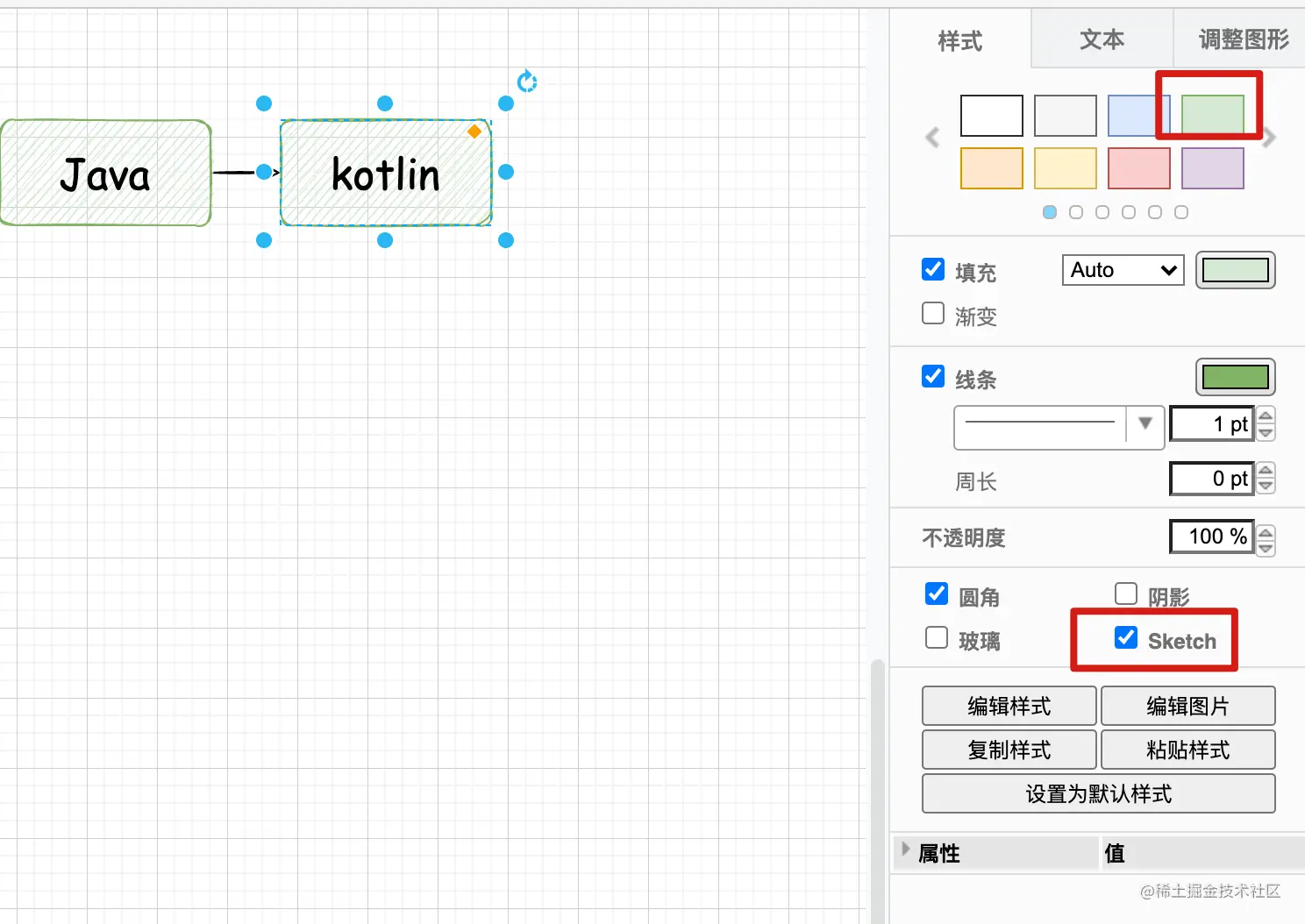Expand the 属性 properties section
Viewport: 1305px width, 924px height.
point(906,849)
